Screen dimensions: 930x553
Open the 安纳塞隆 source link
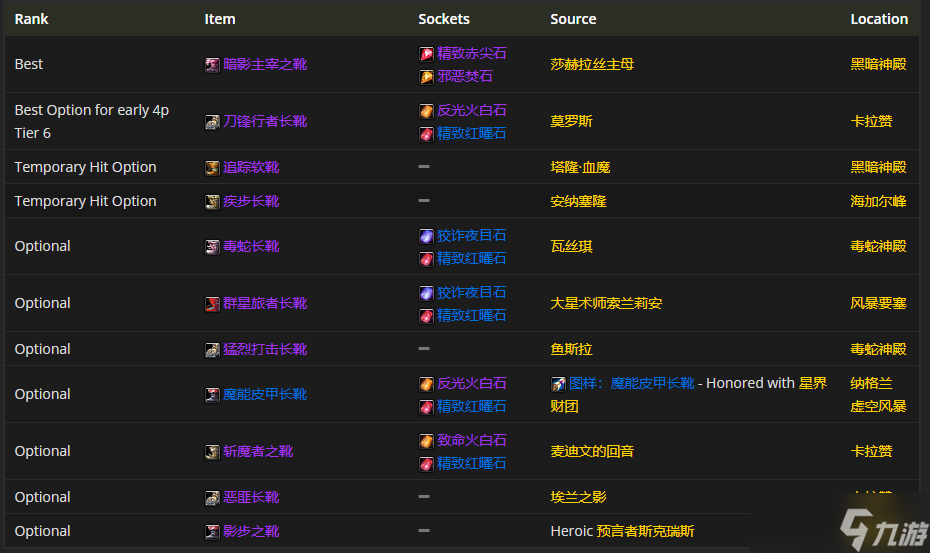[578, 201]
